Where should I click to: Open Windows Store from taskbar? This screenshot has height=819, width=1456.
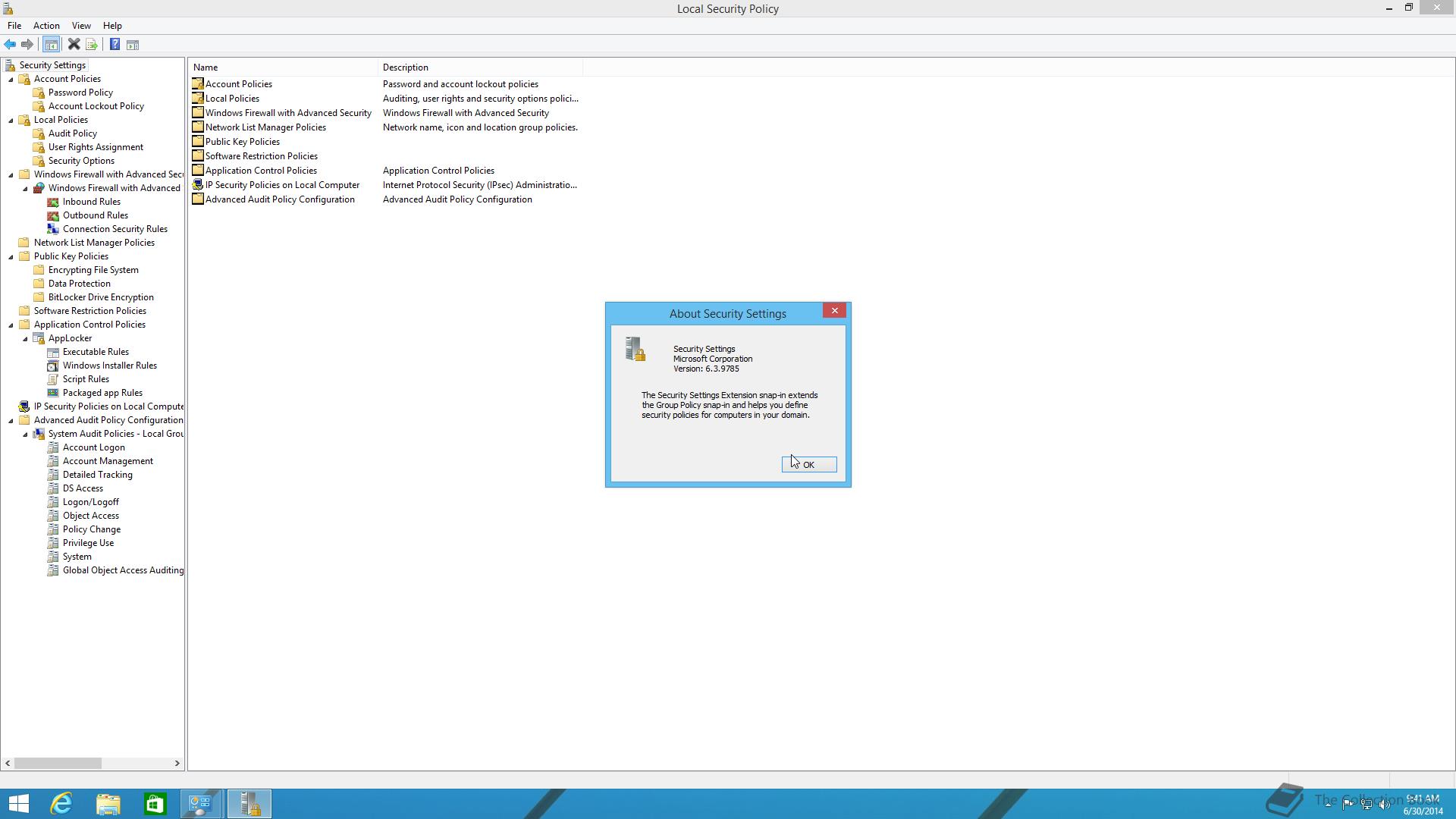(x=155, y=804)
